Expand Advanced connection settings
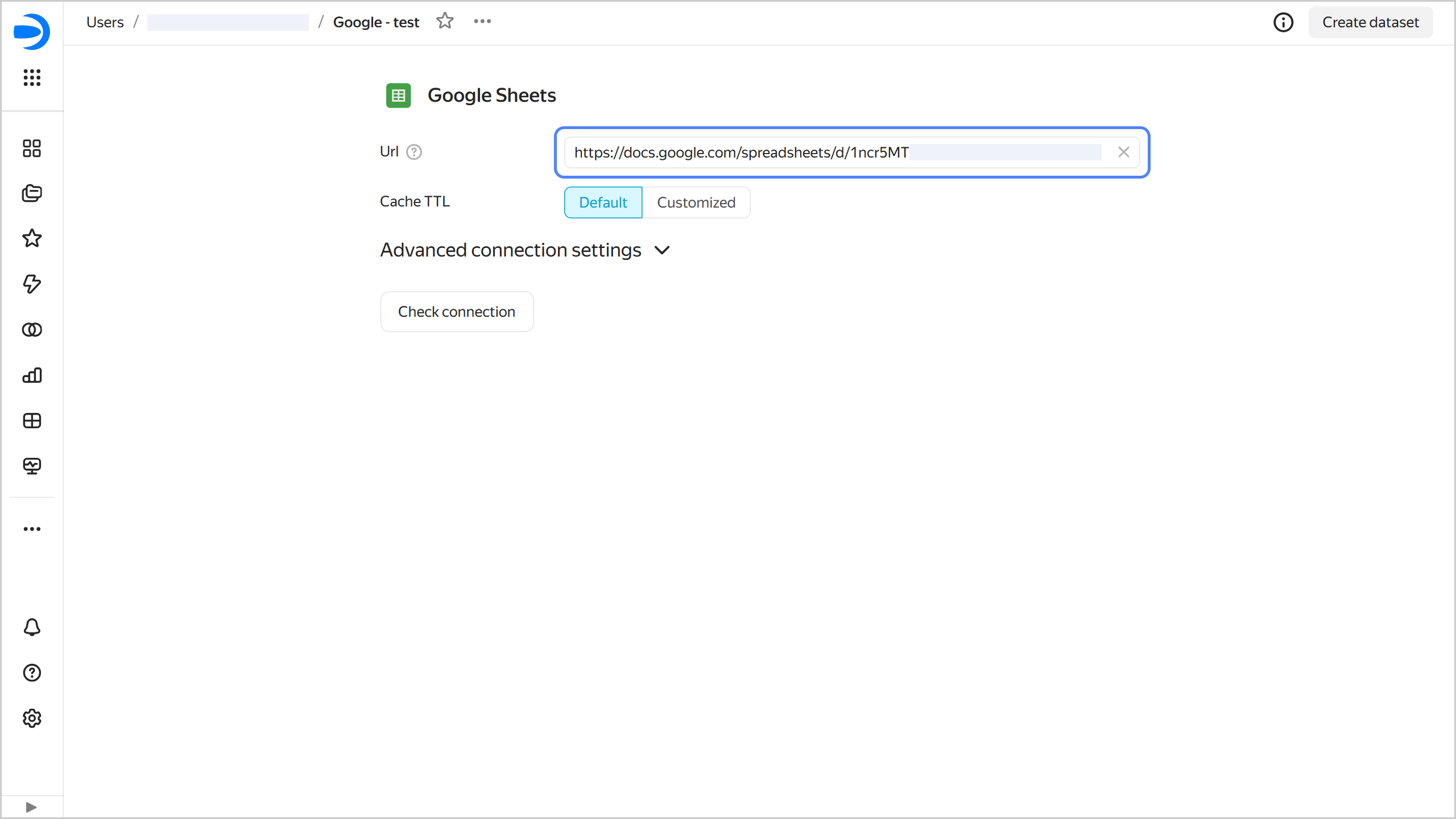This screenshot has height=819, width=1456. point(526,250)
